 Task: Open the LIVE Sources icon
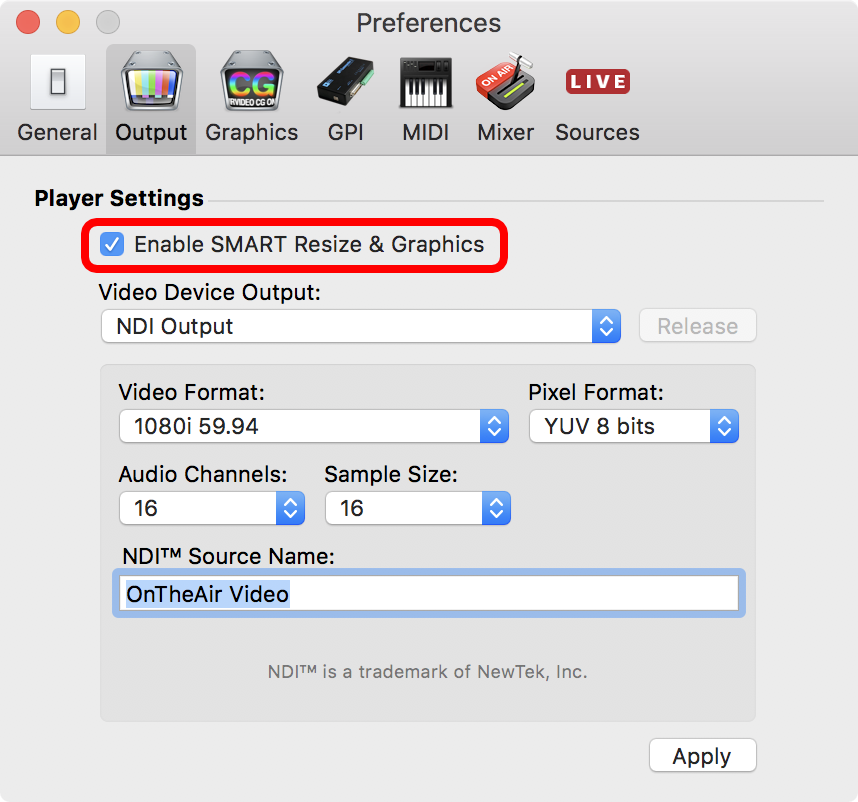(598, 82)
